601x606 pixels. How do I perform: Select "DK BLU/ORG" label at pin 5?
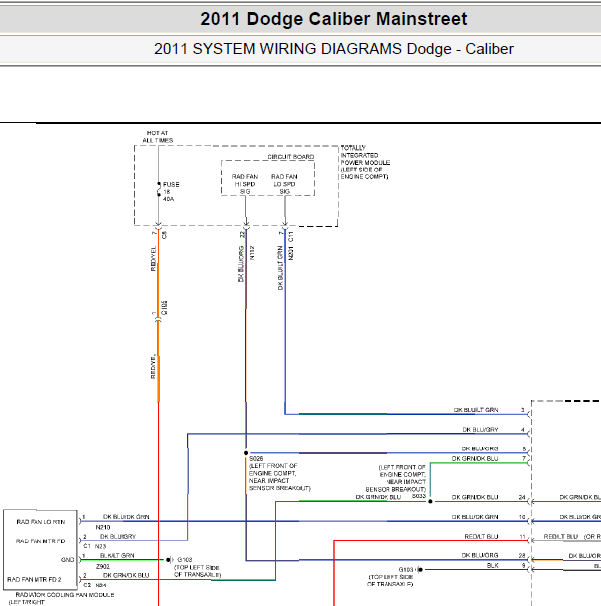(x=480, y=449)
